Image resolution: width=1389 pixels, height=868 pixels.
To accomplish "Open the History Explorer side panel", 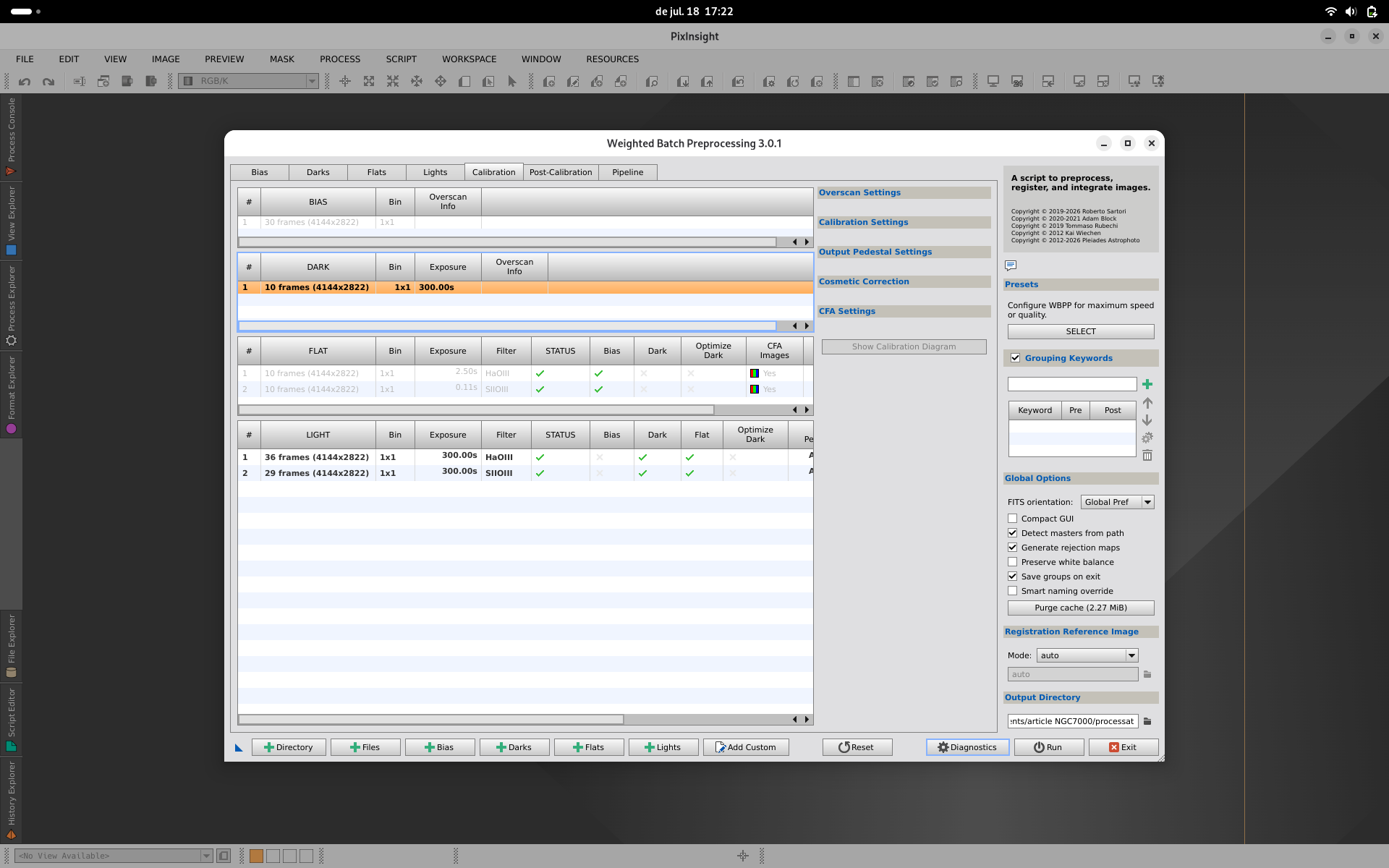I will [x=11, y=800].
